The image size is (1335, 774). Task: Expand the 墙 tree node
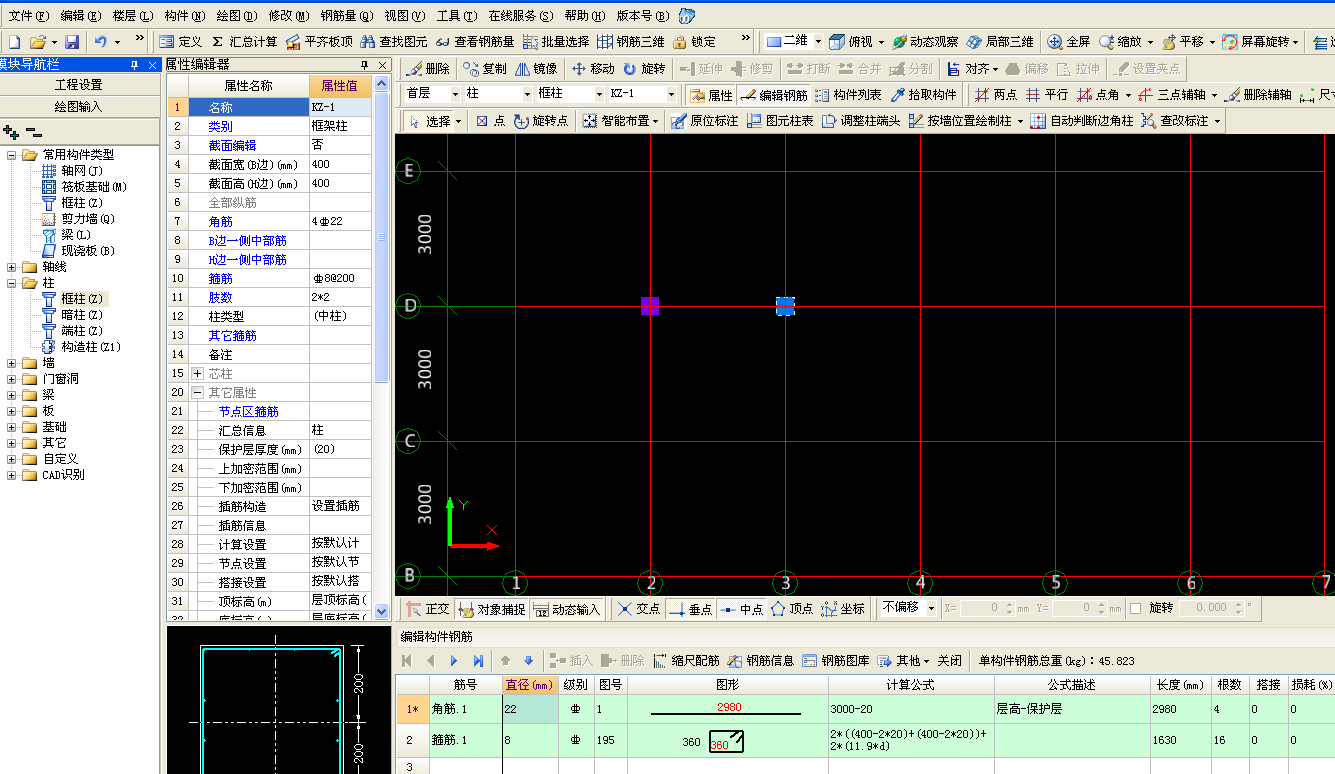pyautogui.click(x=11, y=363)
